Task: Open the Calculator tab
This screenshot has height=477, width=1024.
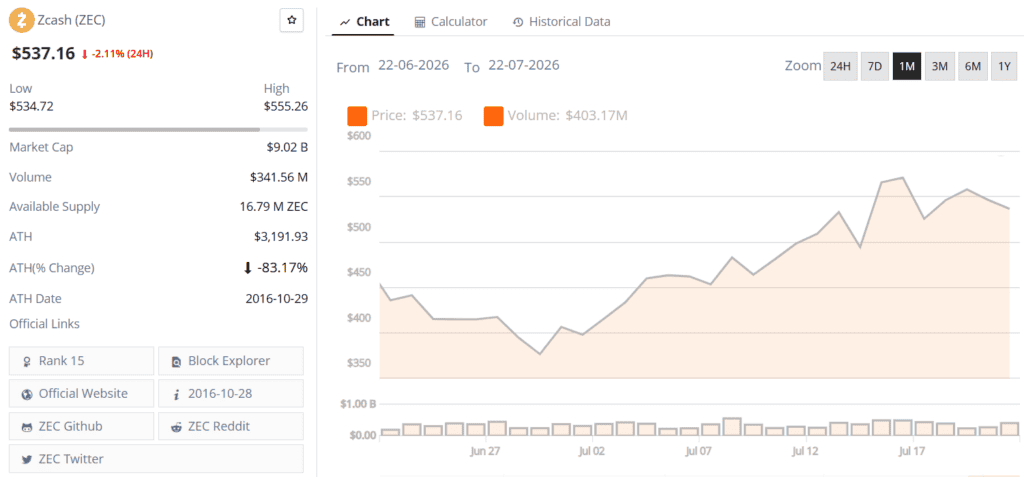Action: pyautogui.click(x=451, y=22)
